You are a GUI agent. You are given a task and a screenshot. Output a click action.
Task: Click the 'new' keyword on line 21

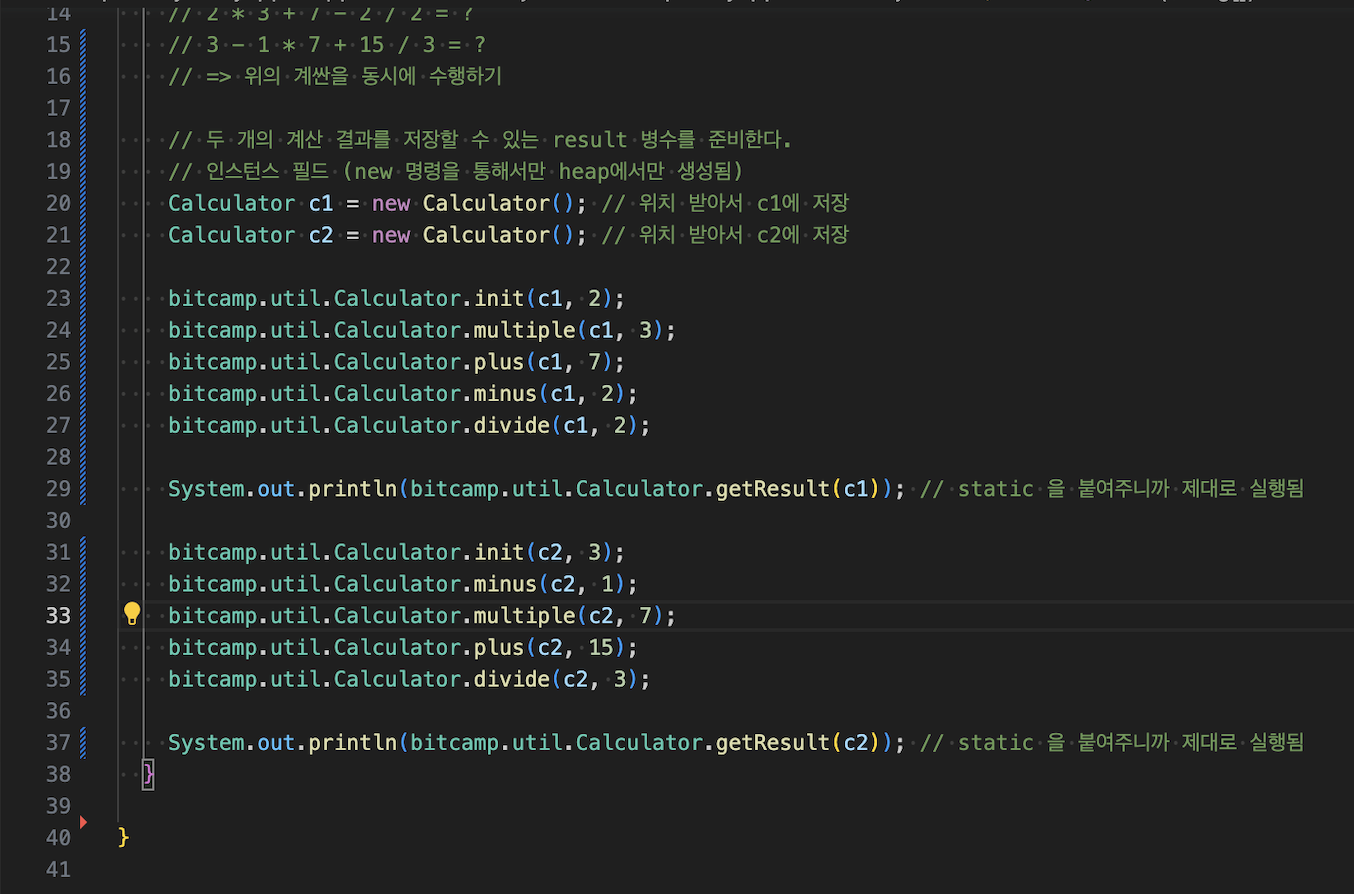391,235
